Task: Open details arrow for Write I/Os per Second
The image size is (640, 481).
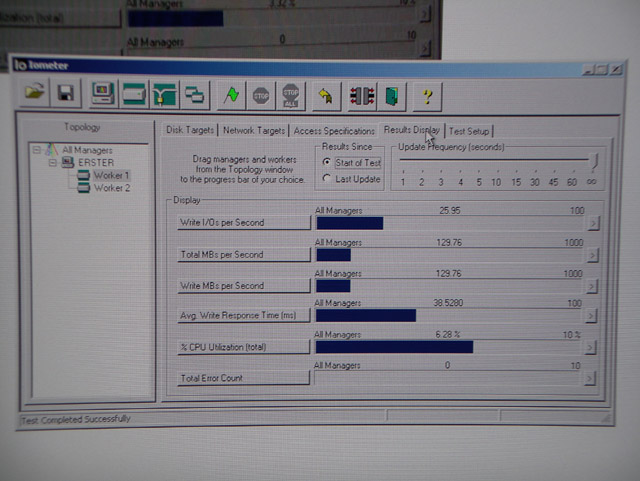Action: (x=593, y=223)
